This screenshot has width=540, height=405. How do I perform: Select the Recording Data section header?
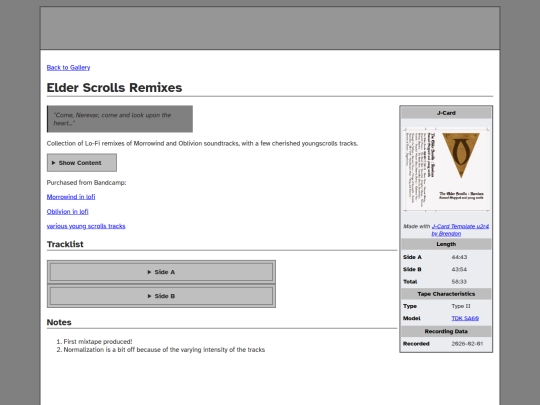click(x=446, y=331)
